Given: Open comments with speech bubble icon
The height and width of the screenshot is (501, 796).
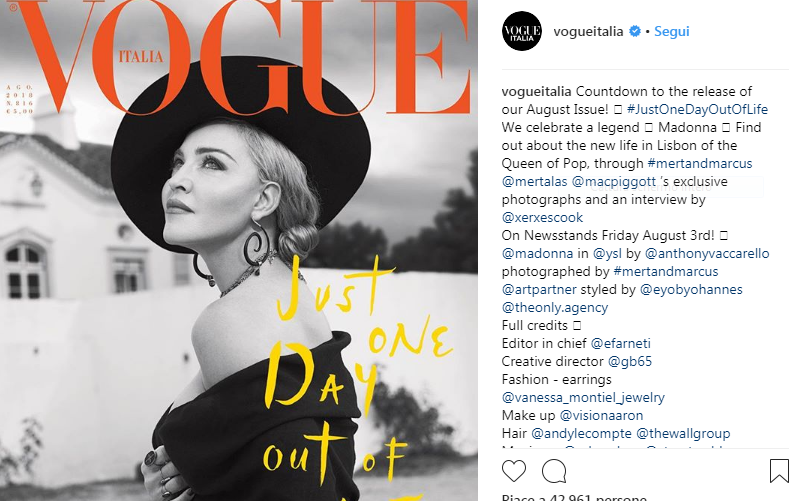Looking at the screenshot, I should (x=554, y=471).
